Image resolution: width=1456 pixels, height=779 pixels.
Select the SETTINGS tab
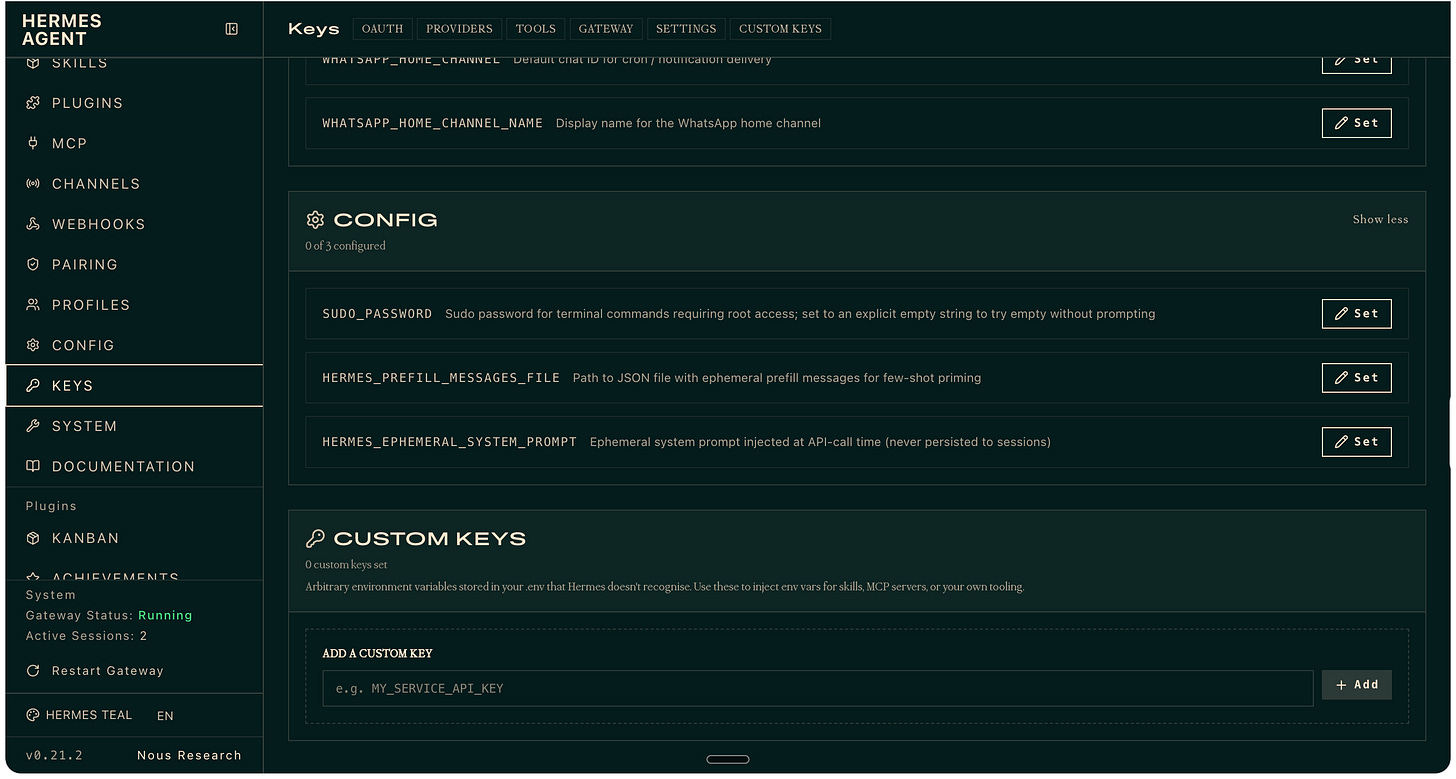click(x=686, y=29)
